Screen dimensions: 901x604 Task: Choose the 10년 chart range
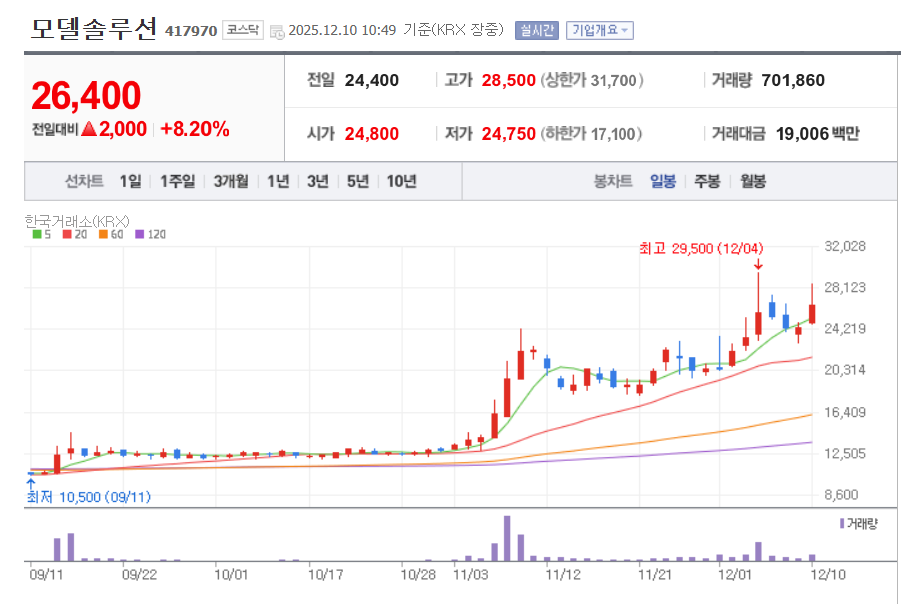point(401,181)
